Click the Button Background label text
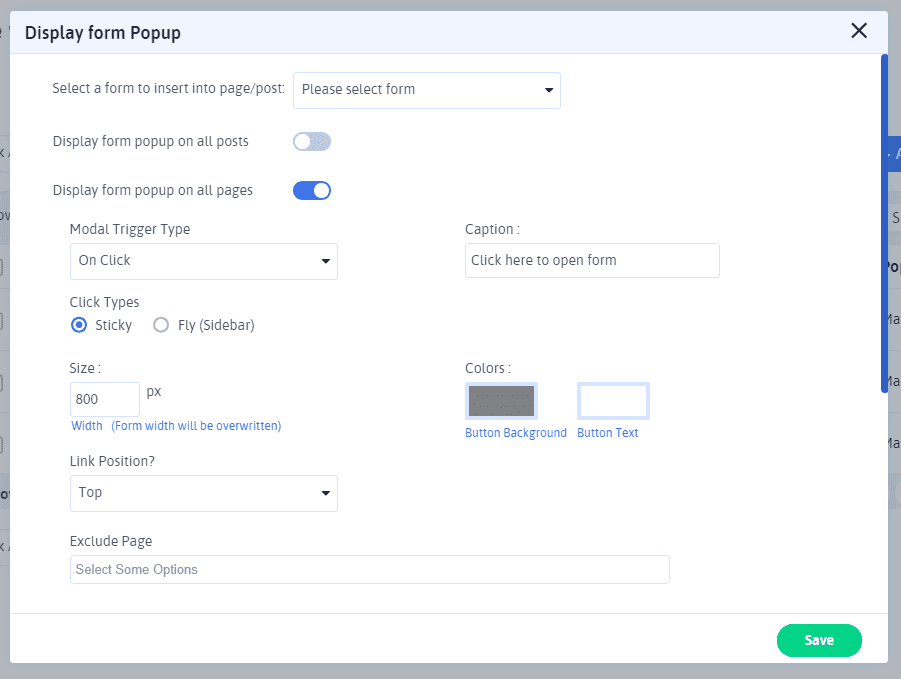This screenshot has width=901, height=679. click(516, 433)
